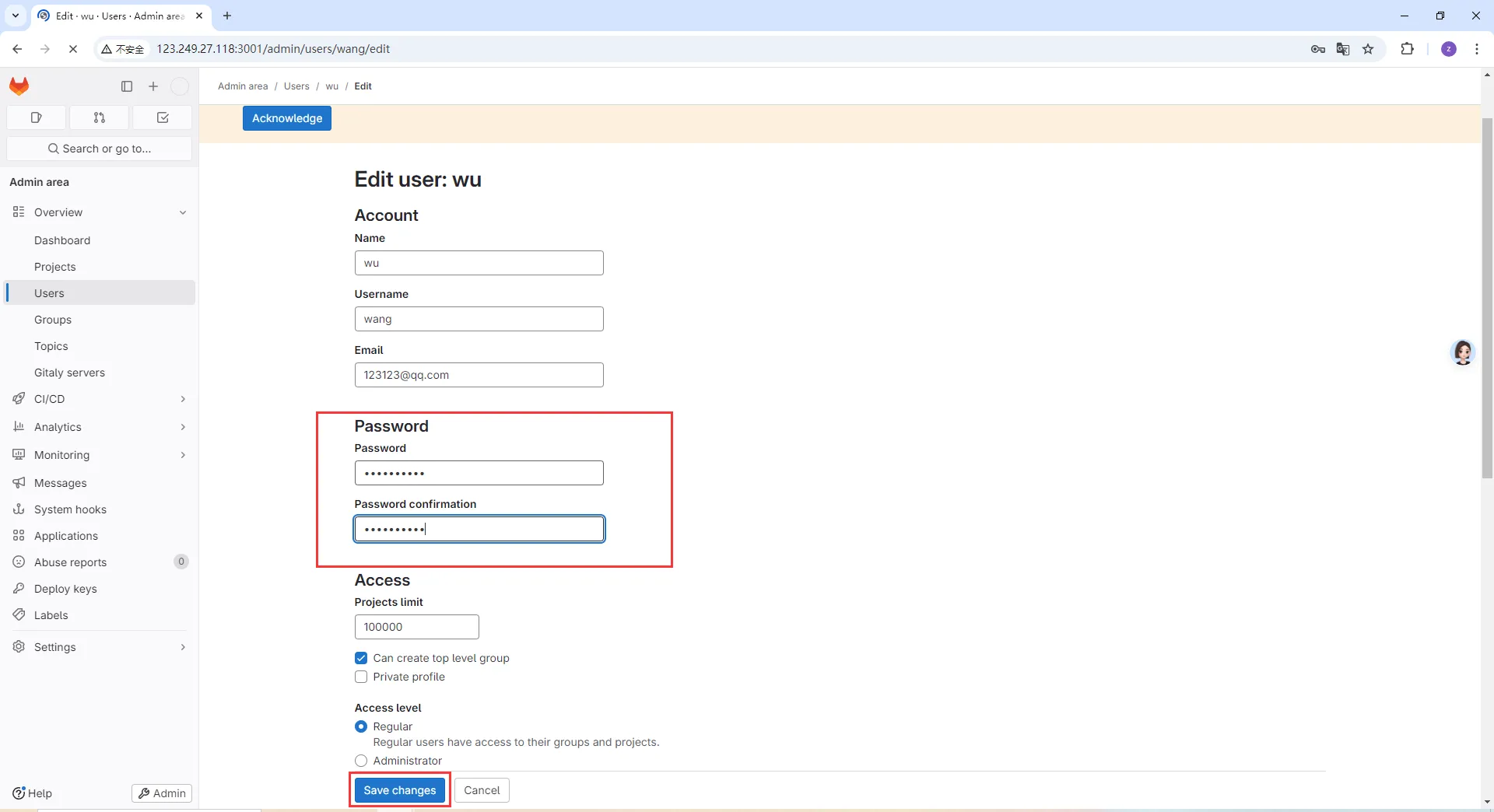Enable Can create top level group checkbox
This screenshot has height=812, width=1494.
361,658
